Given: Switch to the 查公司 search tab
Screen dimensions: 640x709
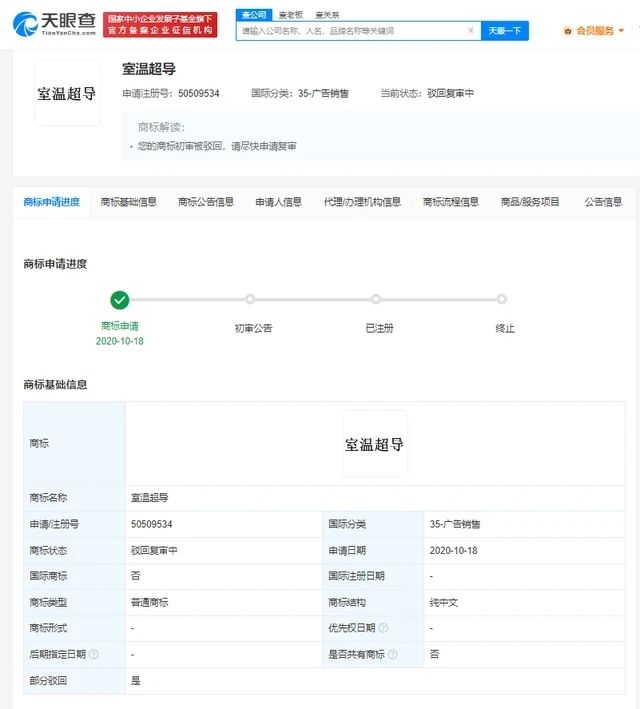Looking at the screenshot, I should point(254,15).
